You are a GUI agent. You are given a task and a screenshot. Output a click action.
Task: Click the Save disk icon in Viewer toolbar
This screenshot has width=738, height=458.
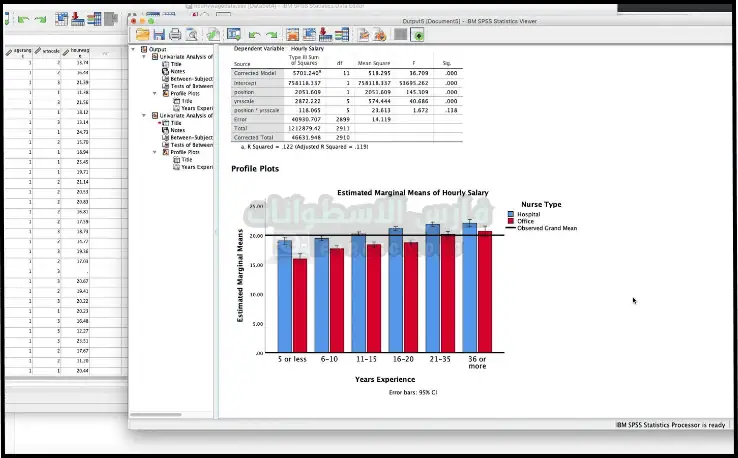159,34
